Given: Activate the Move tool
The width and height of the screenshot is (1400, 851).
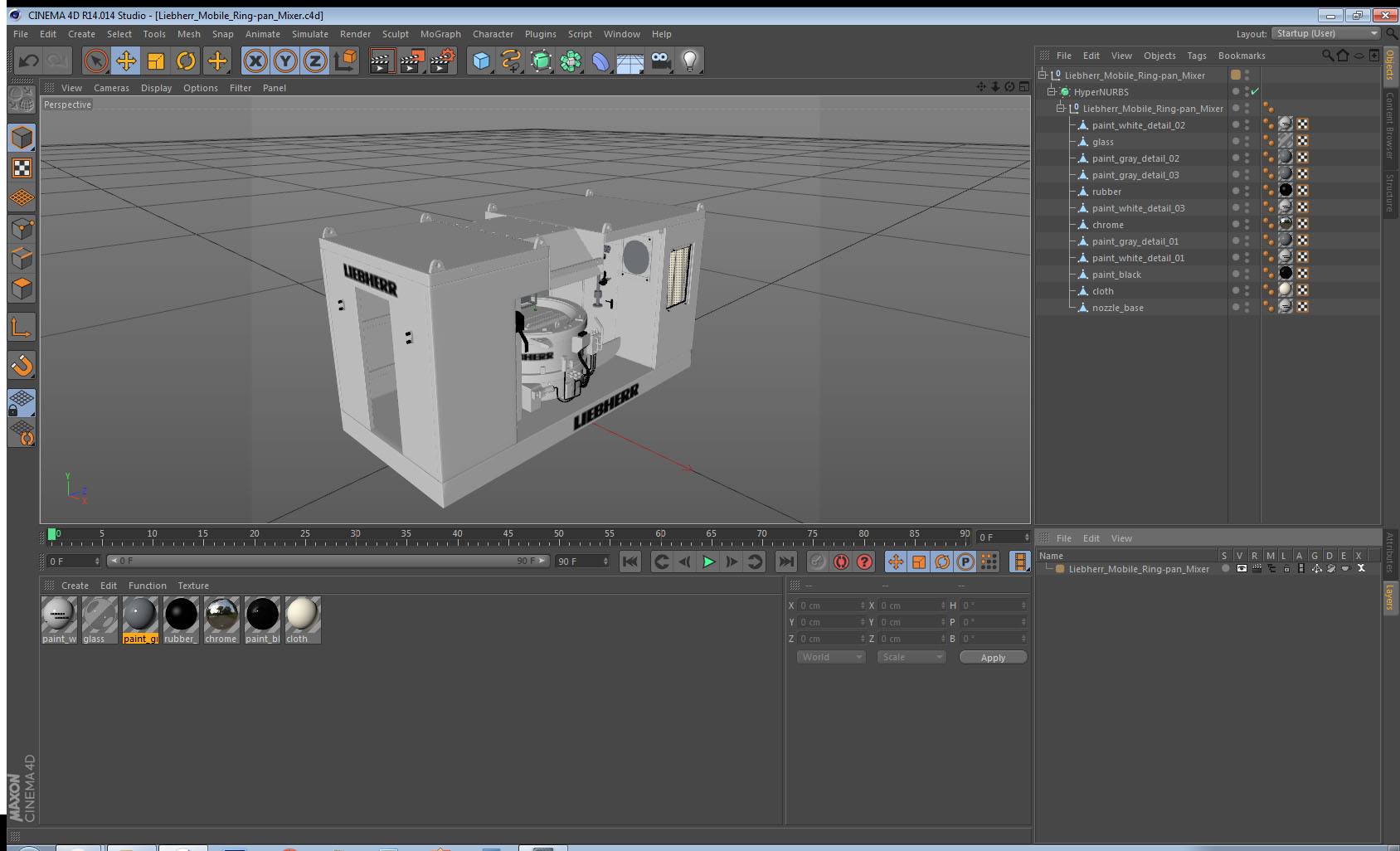Looking at the screenshot, I should (126, 61).
